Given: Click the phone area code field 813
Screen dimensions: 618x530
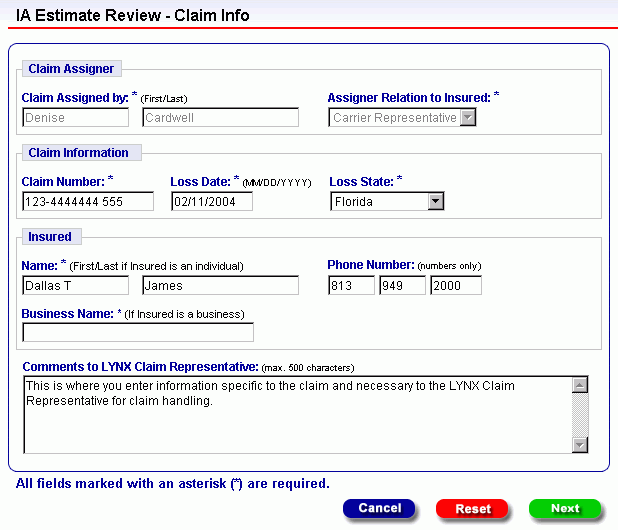Looking at the screenshot, I should (x=351, y=285).
